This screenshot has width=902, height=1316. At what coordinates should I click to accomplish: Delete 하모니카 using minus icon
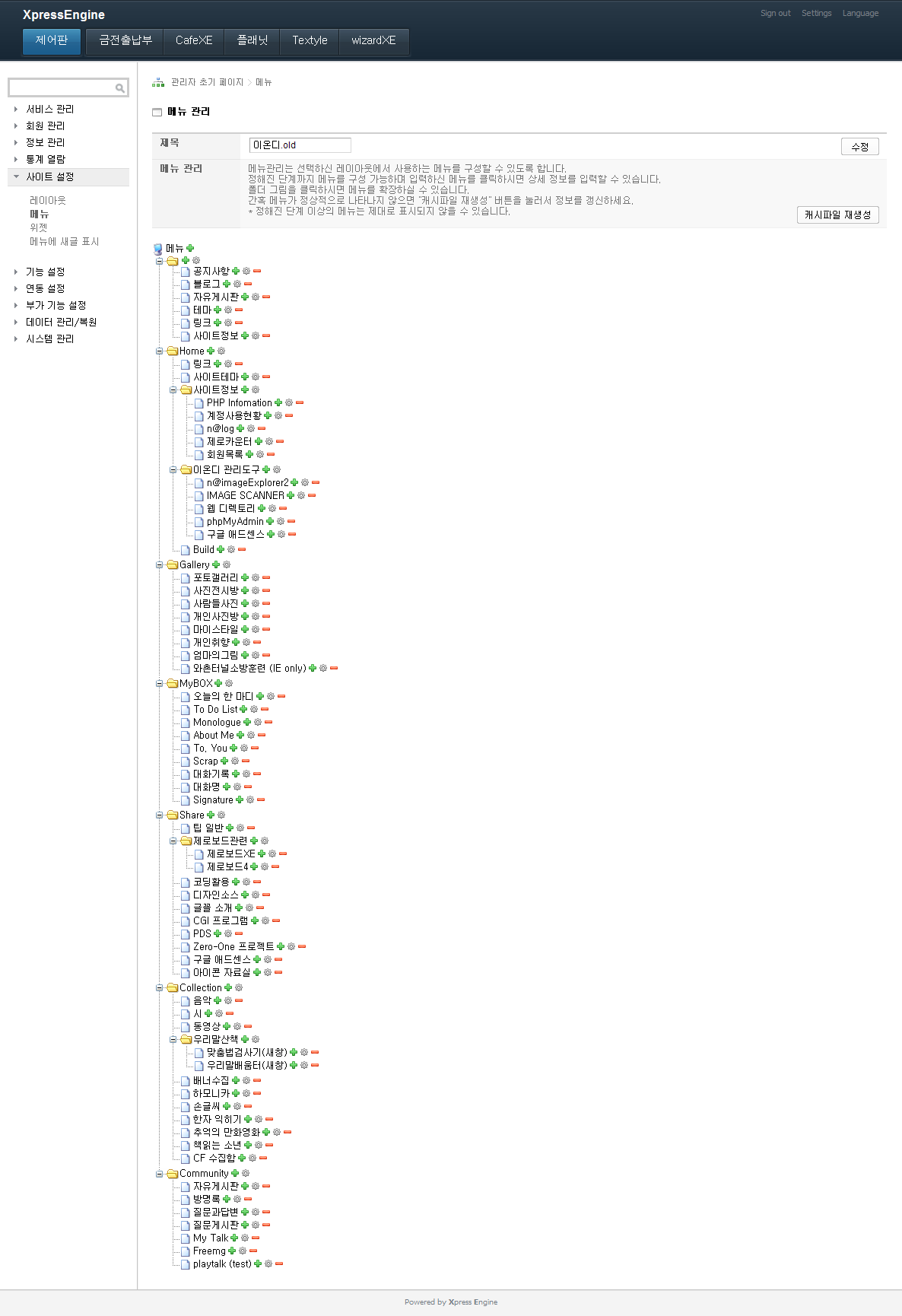click(257, 1093)
